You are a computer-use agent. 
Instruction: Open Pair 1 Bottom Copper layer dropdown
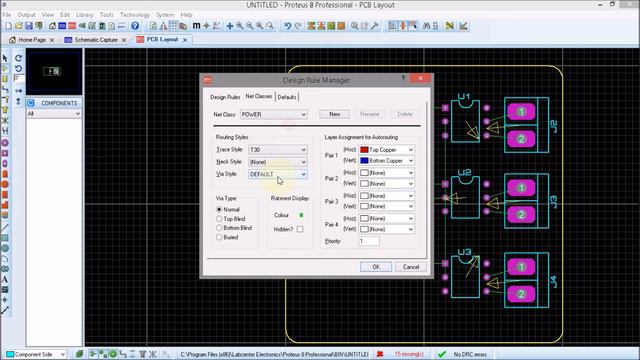tap(387, 161)
